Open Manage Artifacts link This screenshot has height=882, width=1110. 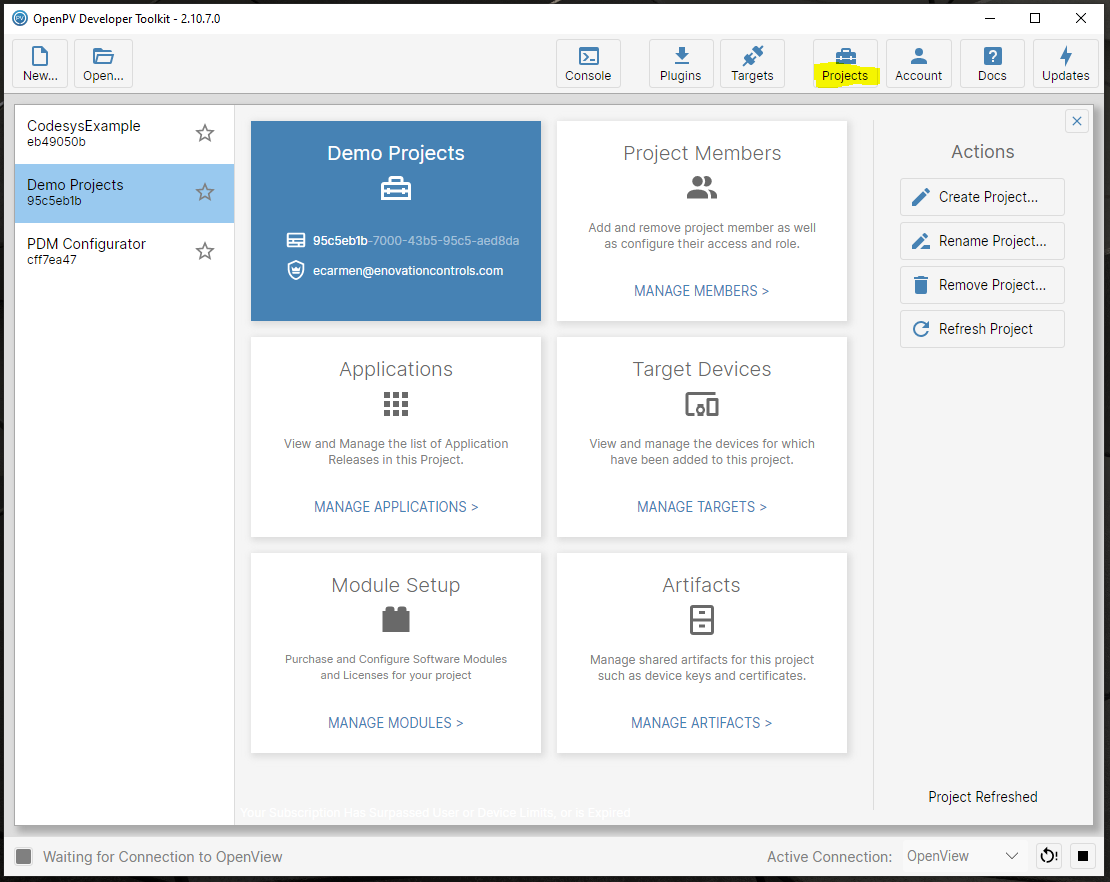702,723
